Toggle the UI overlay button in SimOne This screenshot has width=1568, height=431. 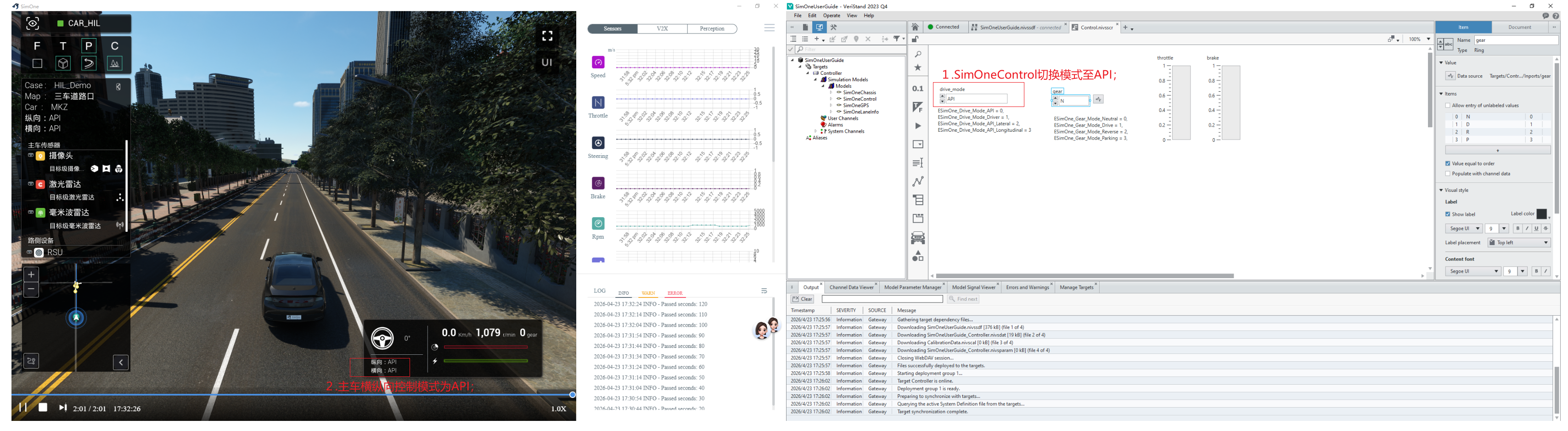point(547,62)
